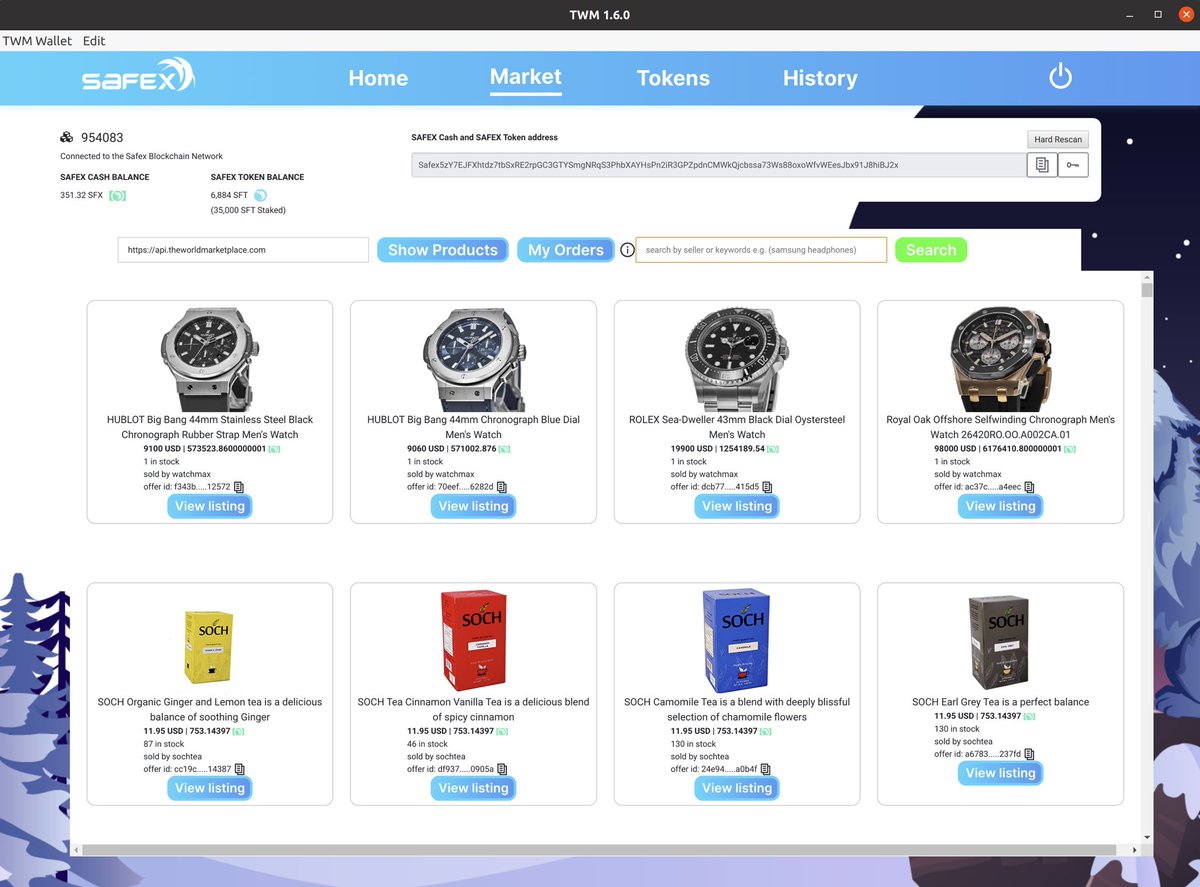Click the 351.32 SFX balance text

coord(82,195)
